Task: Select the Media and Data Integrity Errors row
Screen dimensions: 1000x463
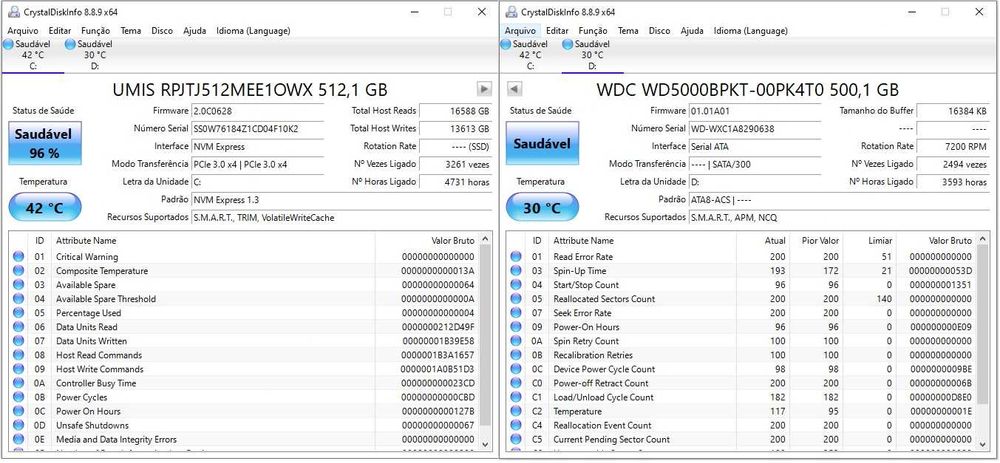Action: coord(244,439)
